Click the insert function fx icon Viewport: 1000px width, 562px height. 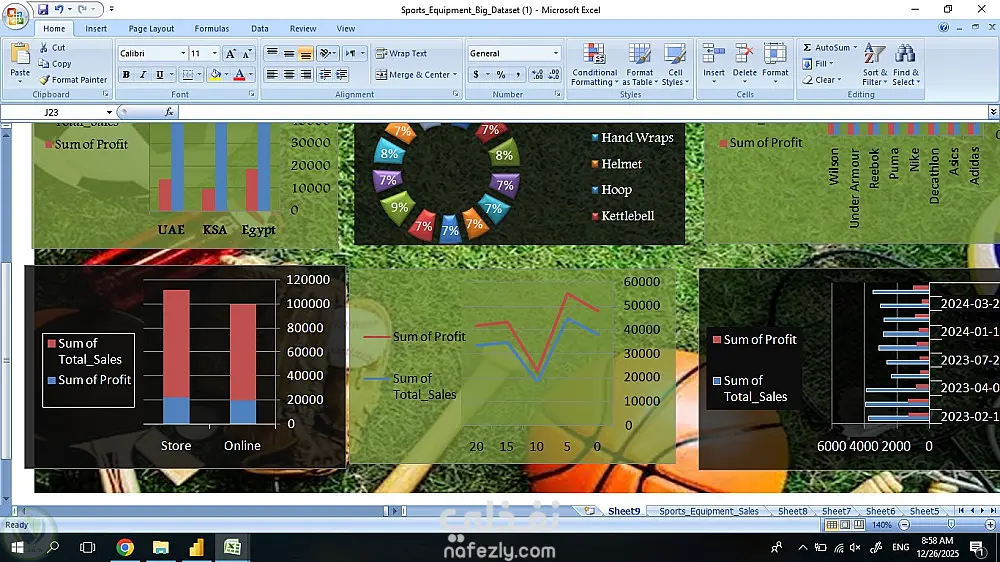point(169,112)
